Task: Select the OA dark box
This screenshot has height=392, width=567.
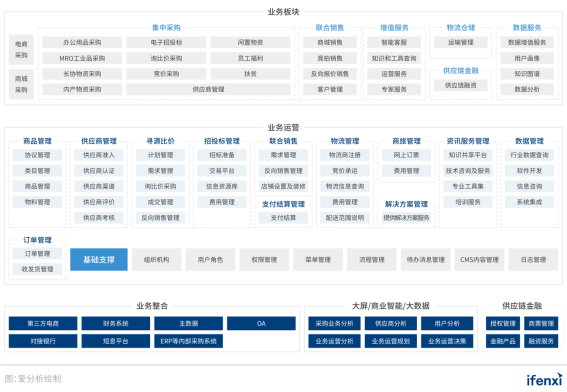Action: pos(261,323)
